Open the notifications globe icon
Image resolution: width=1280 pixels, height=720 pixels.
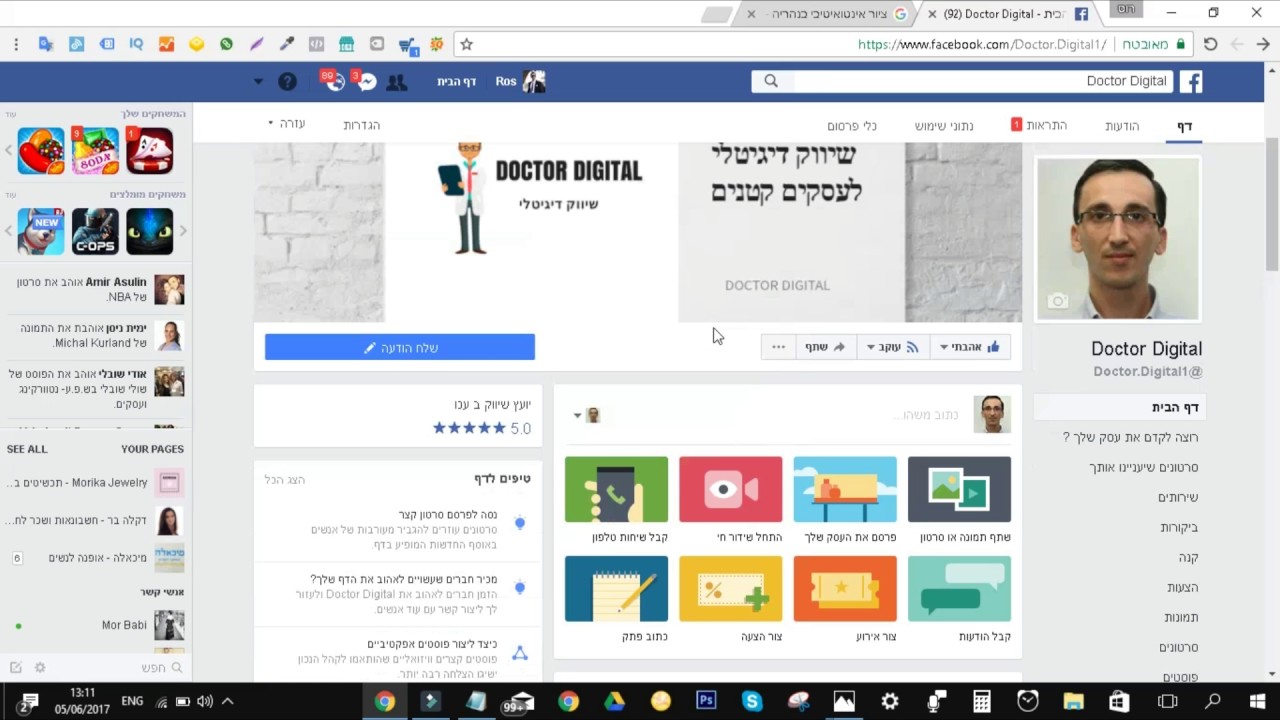(x=334, y=82)
